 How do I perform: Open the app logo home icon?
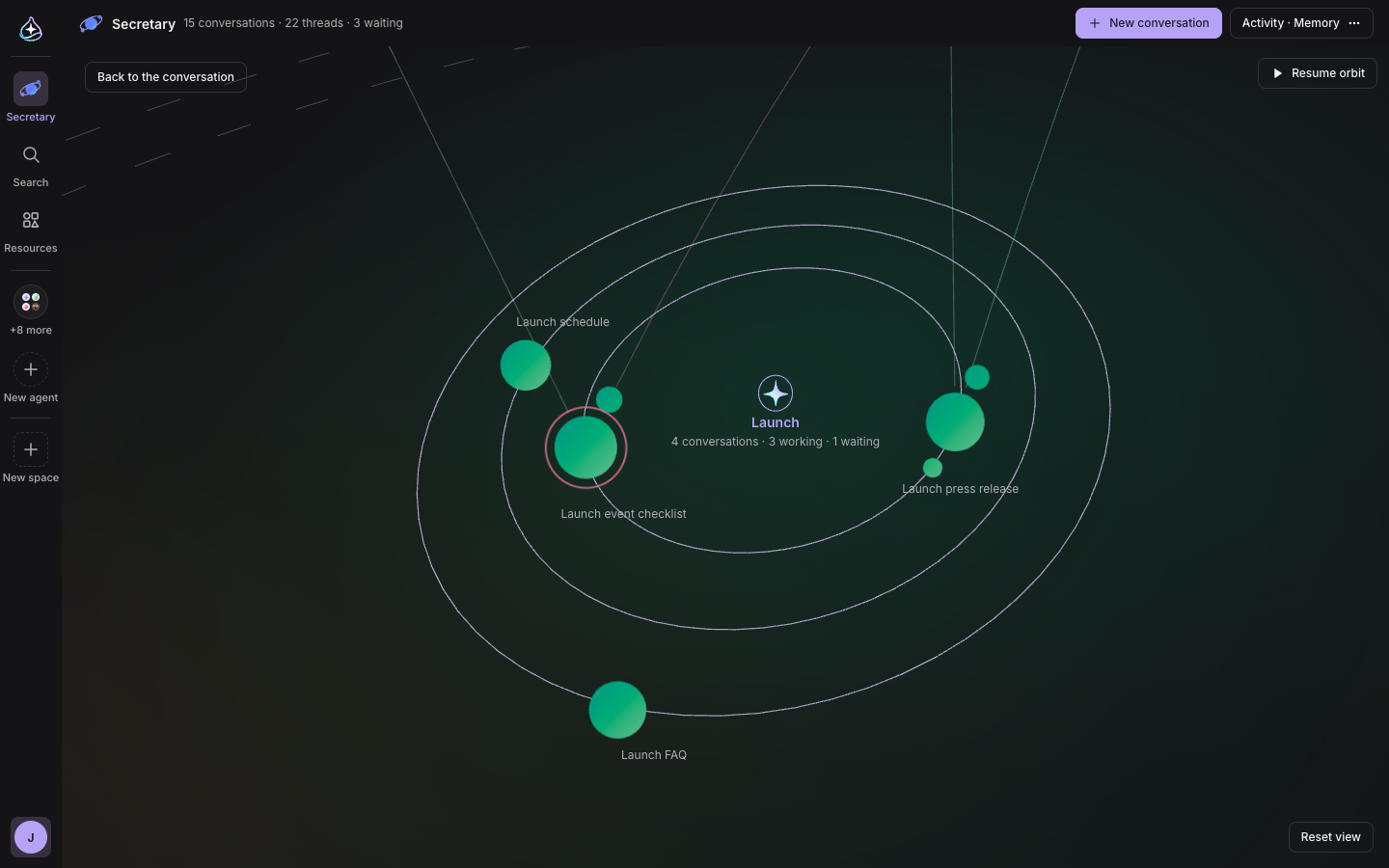pyautogui.click(x=31, y=29)
